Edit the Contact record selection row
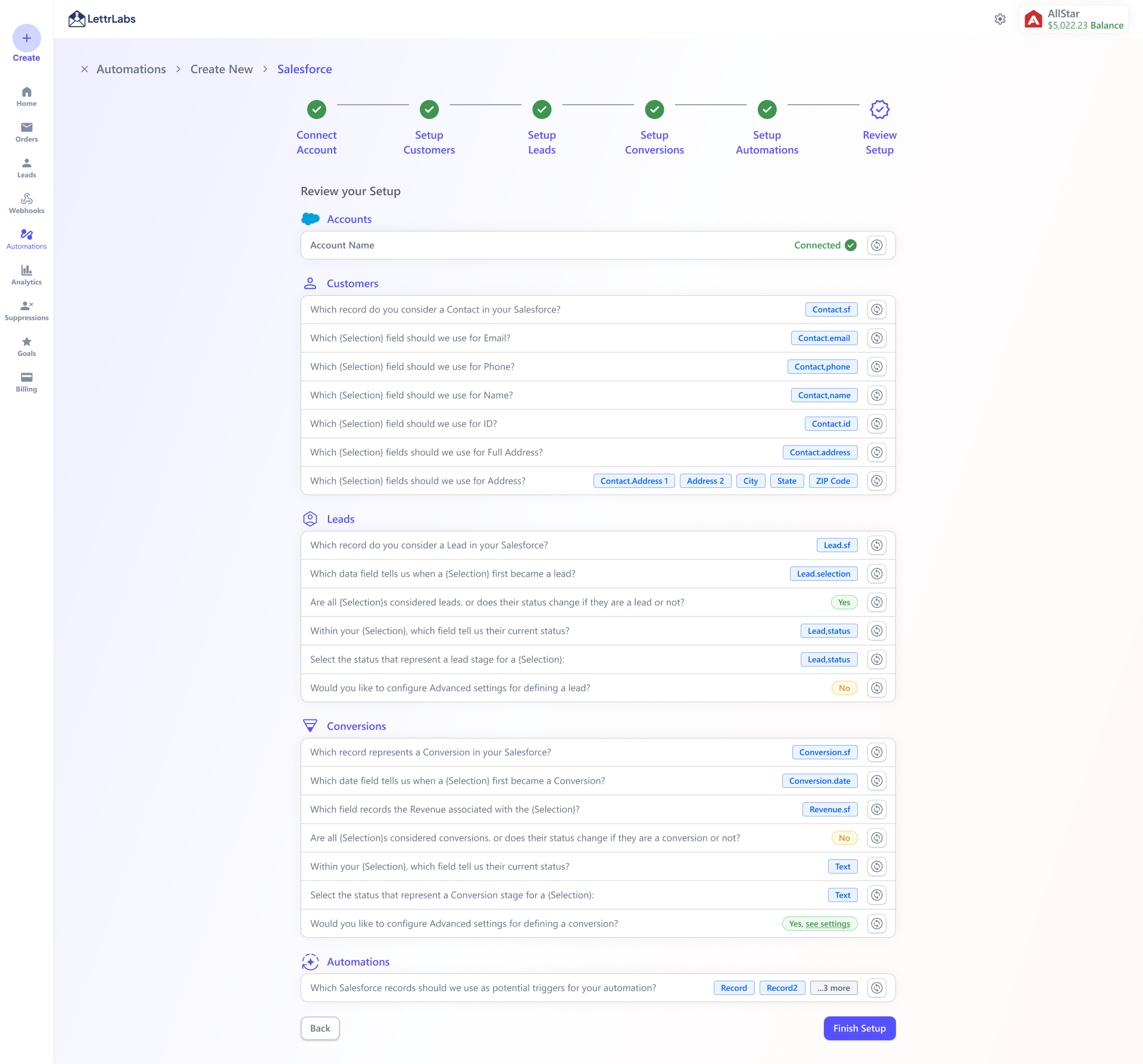 click(x=877, y=309)
